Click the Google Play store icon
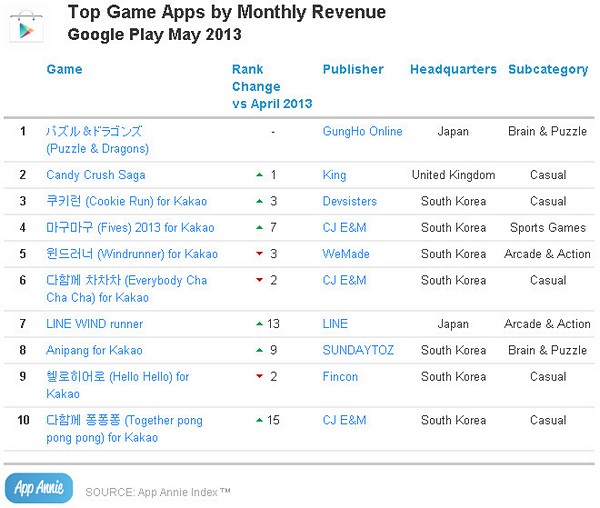This screenshot has width=600, height=508. (x=26, y=28)
